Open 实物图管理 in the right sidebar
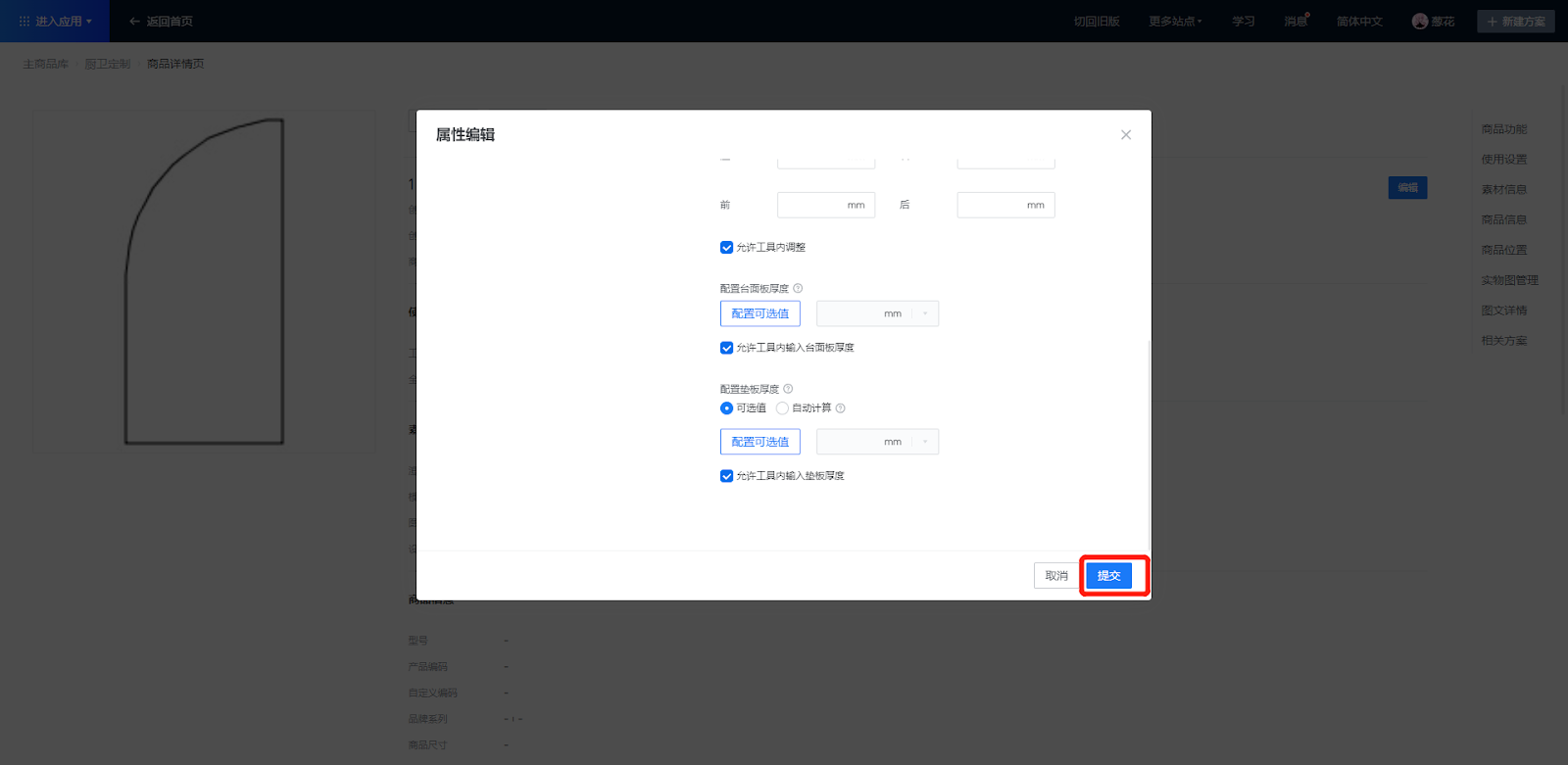This screenshot has width=1568, height=765. (1510, 280)
